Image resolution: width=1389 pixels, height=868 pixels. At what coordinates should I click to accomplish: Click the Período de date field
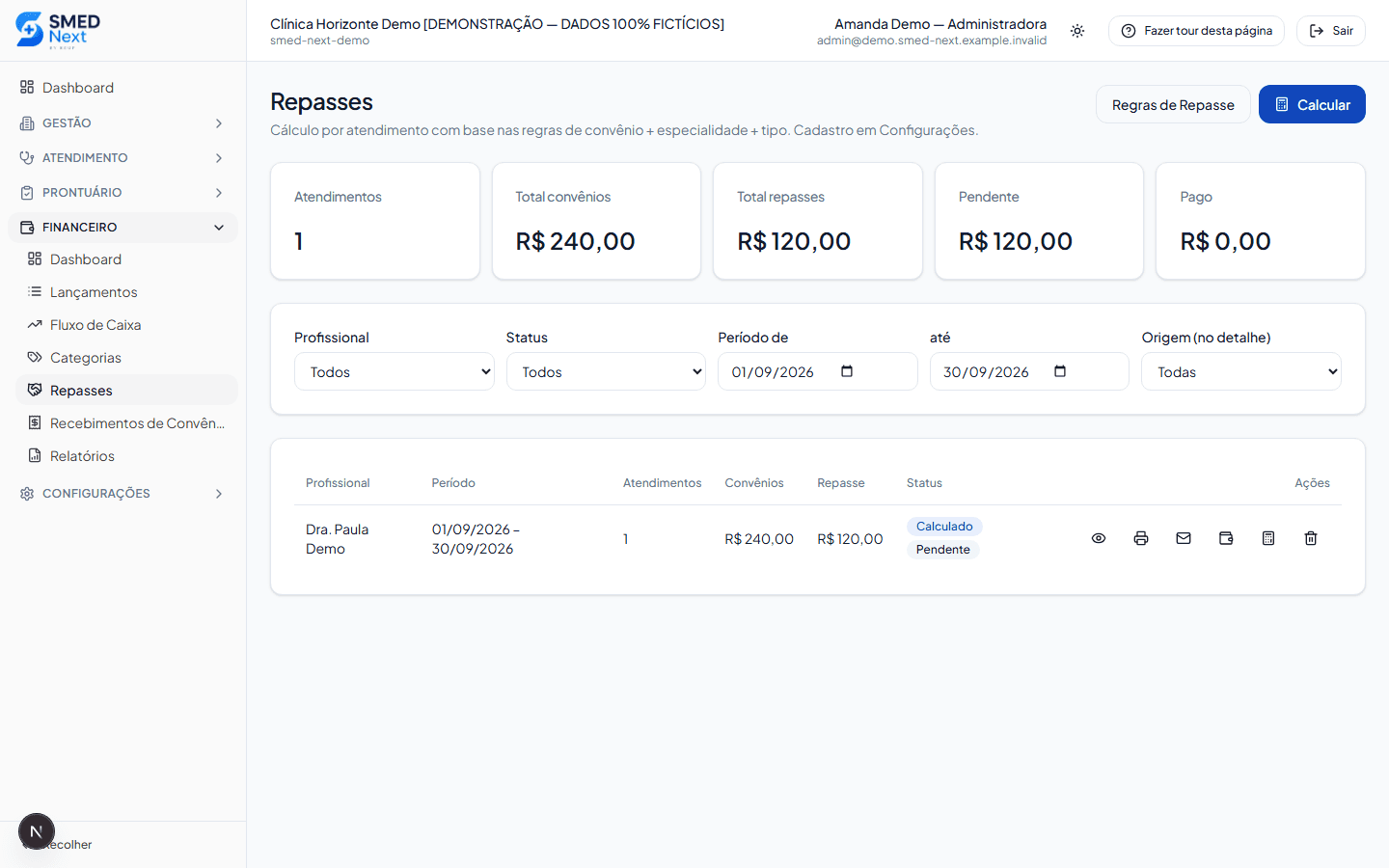[818, 371]
